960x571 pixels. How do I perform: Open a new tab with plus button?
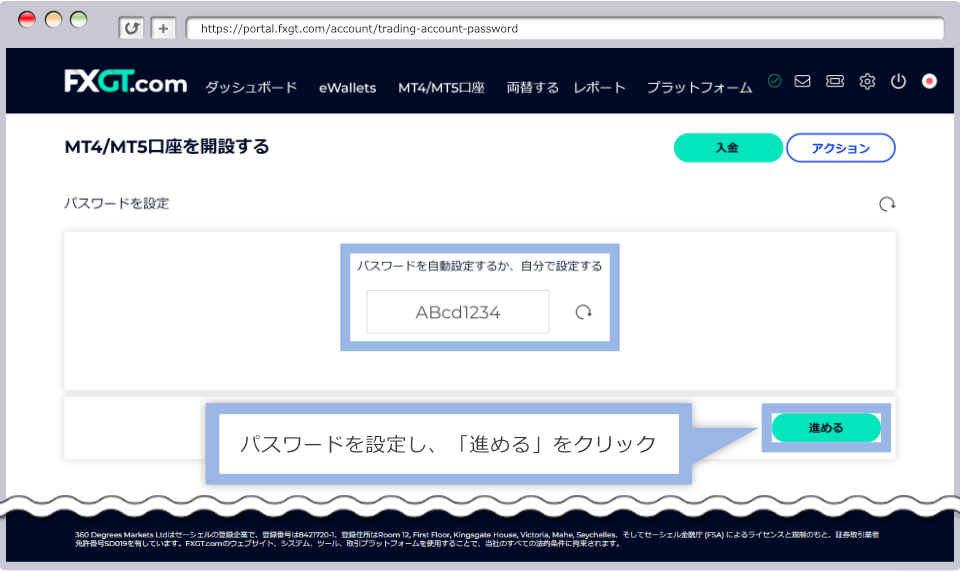pyautogui.click(x=163, y=28)
